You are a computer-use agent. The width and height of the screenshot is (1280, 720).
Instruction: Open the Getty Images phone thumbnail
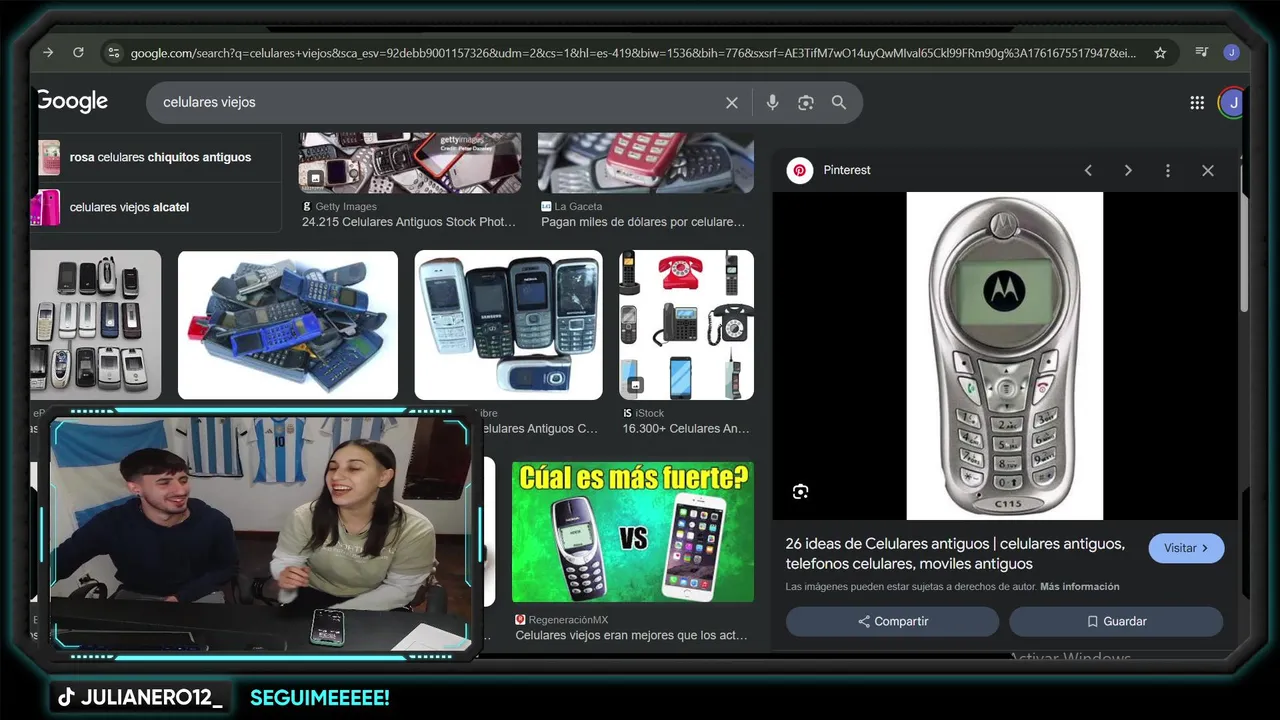(410, 162)
